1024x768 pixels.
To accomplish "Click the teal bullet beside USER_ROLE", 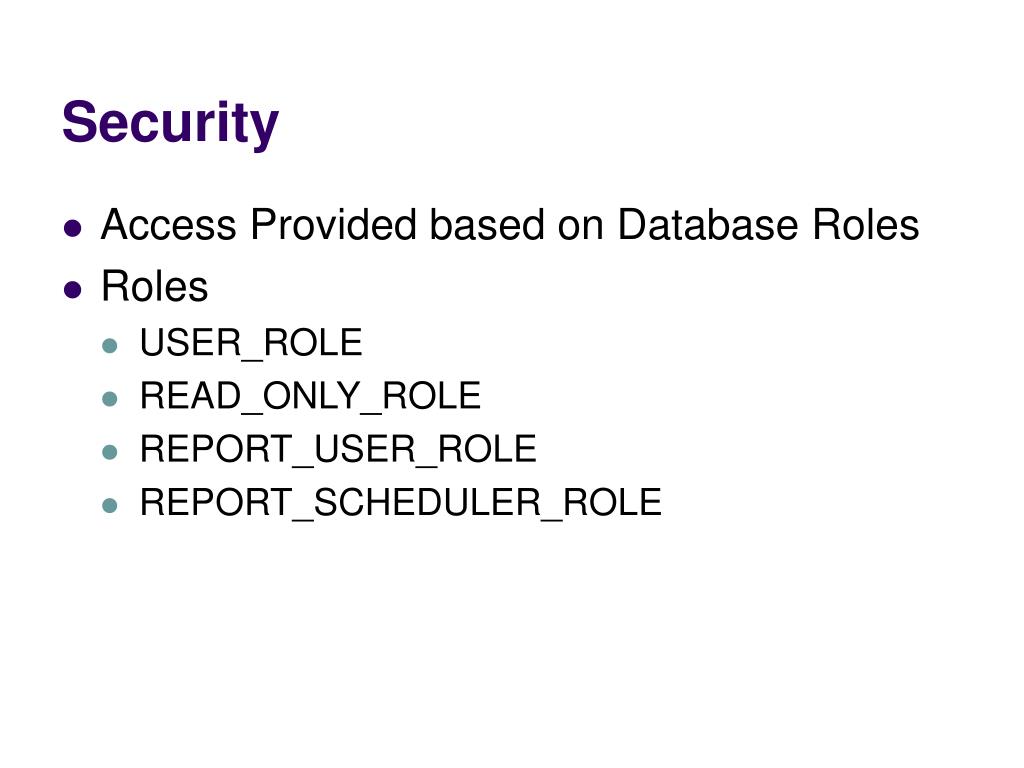I will [110, 345].
